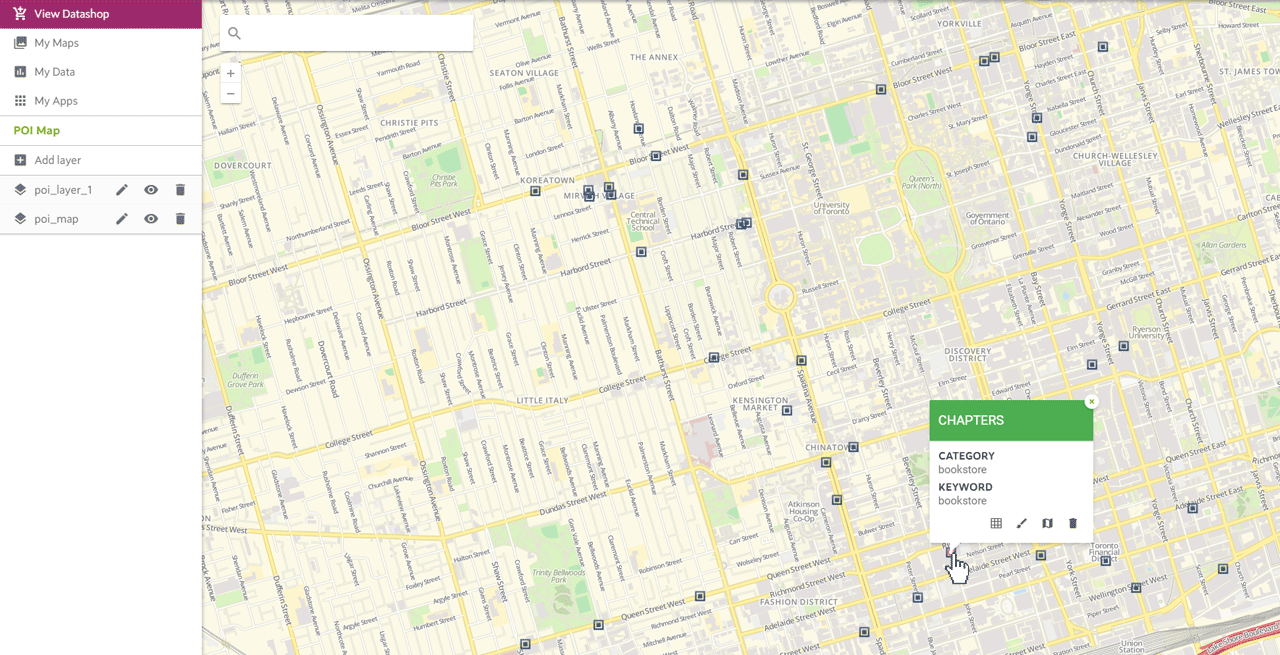This screenshot has height=655, width=1280.
Task: Click the POI Map title
Action: click(x=37, y=131)
